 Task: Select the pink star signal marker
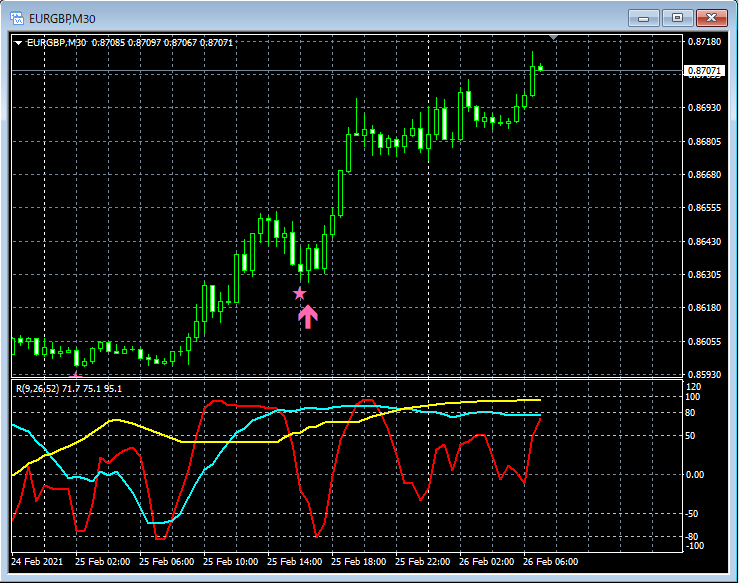coord(300,294)
